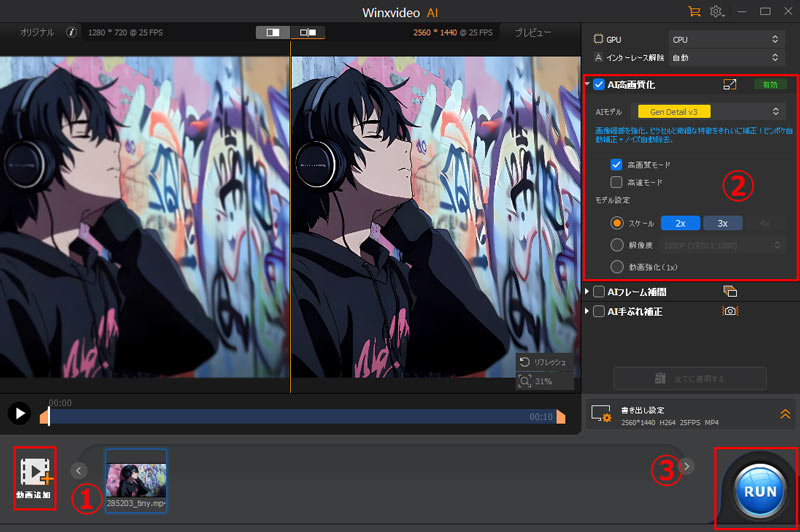Enable the 高速モード checkbox
This screenshot has width=800, height=532.
pyautogui.click(x=616, y=182)
